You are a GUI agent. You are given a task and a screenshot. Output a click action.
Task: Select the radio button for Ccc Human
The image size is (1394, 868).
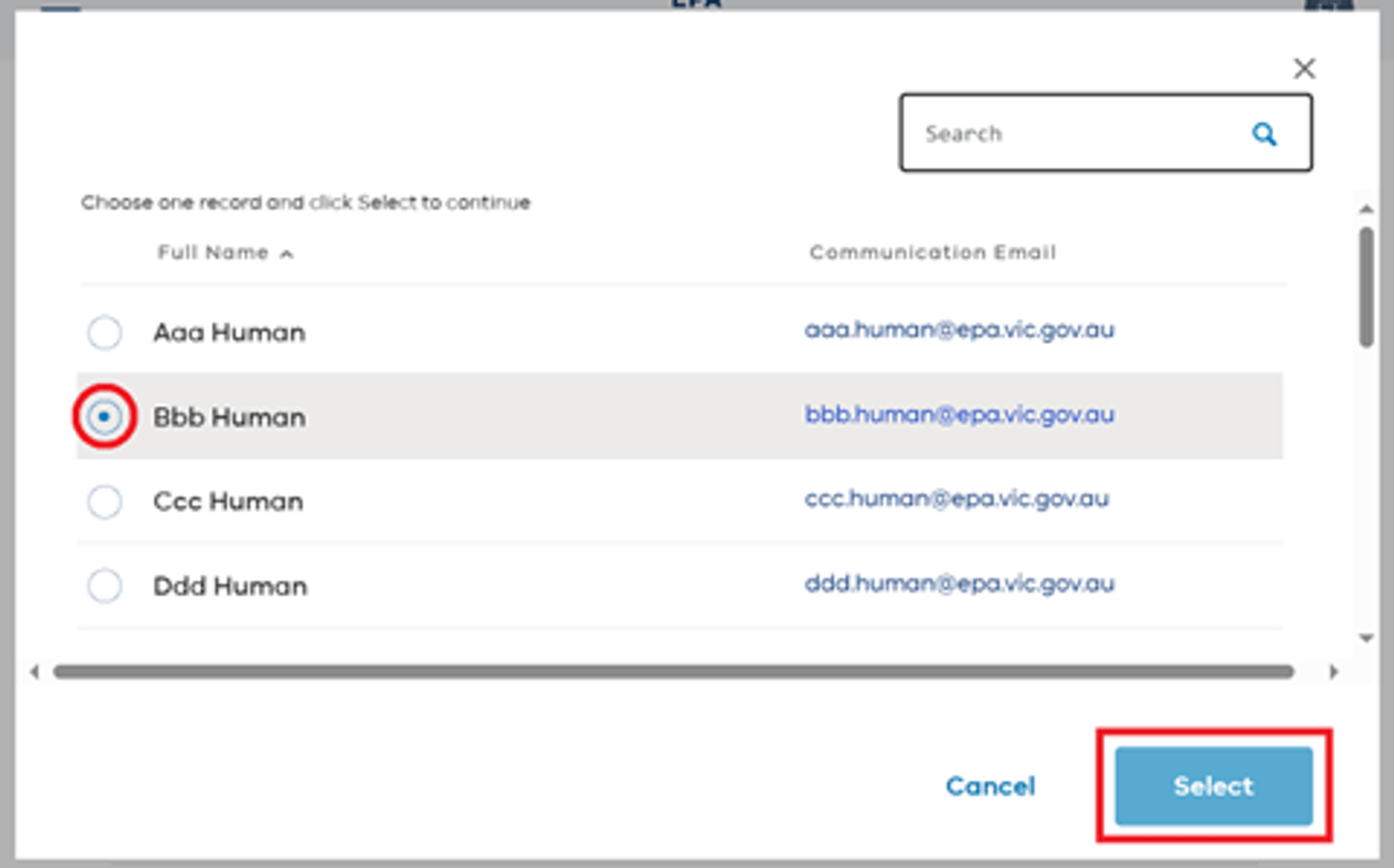(104, 501)
